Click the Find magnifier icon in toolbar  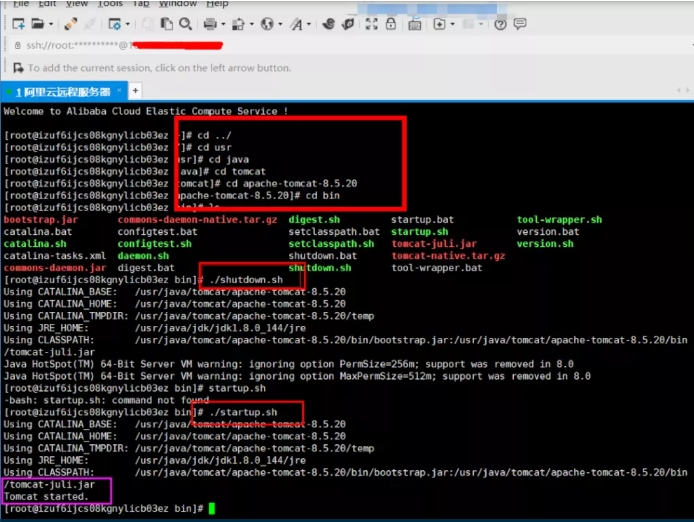(x=185, y=24)
